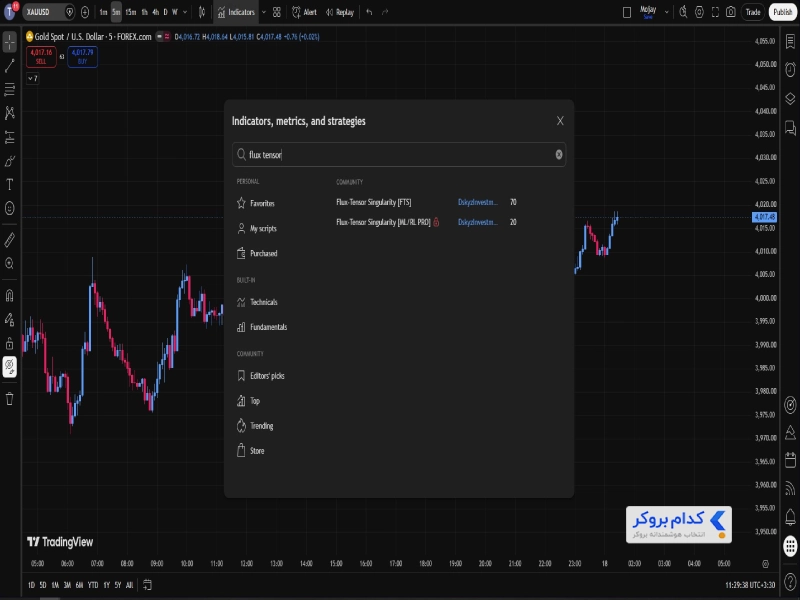Toggle hide all drawings eye icon
800x600 pixels.
tap(10, 367)
